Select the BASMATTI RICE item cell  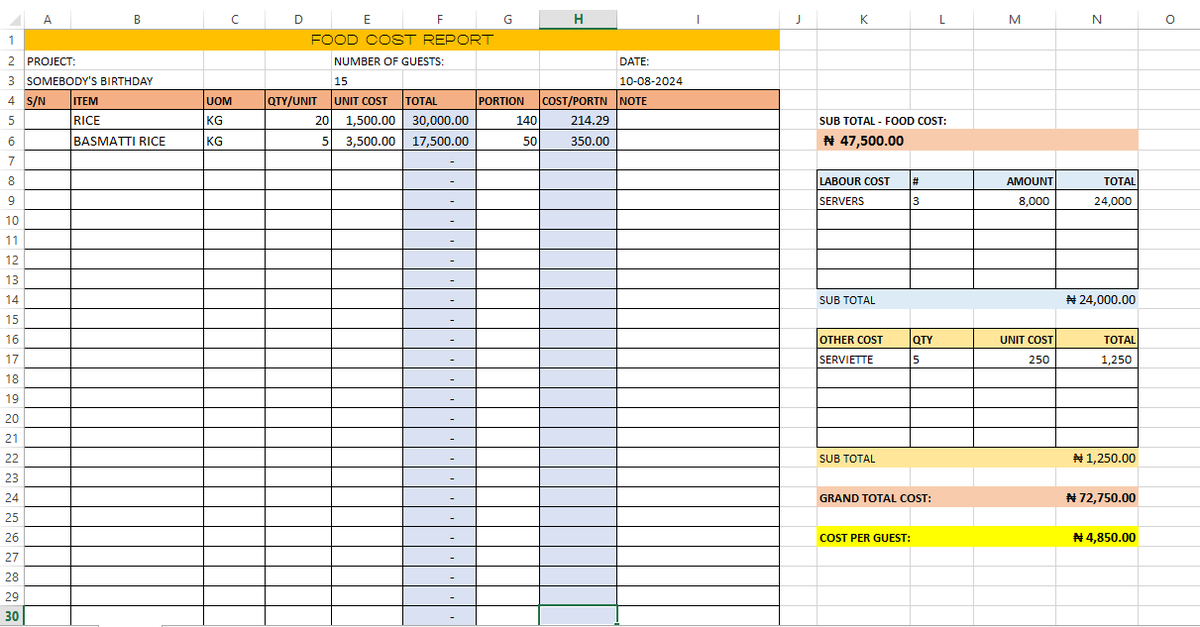pos(136,140)
